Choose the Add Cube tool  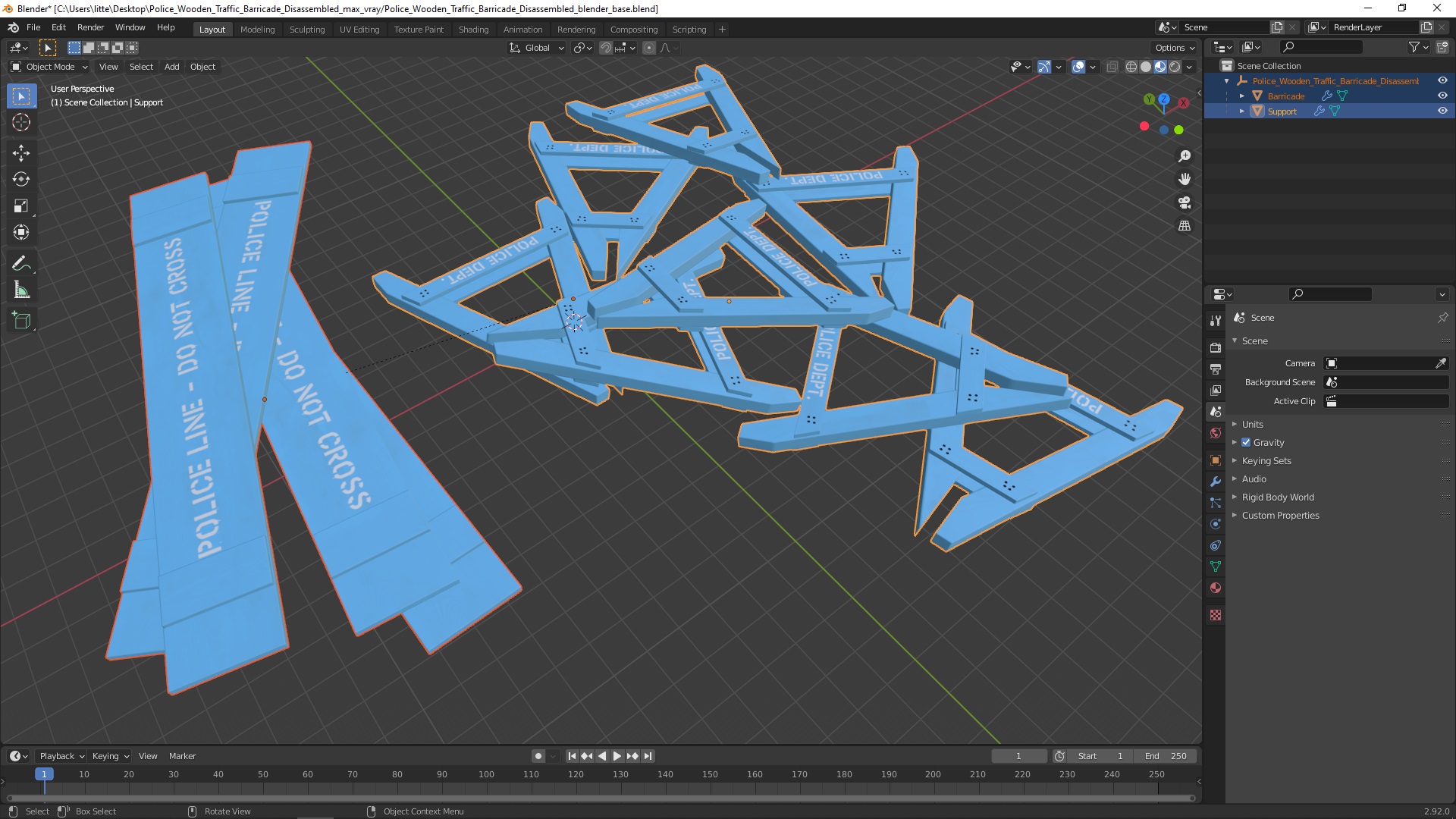tap(21, 321)
